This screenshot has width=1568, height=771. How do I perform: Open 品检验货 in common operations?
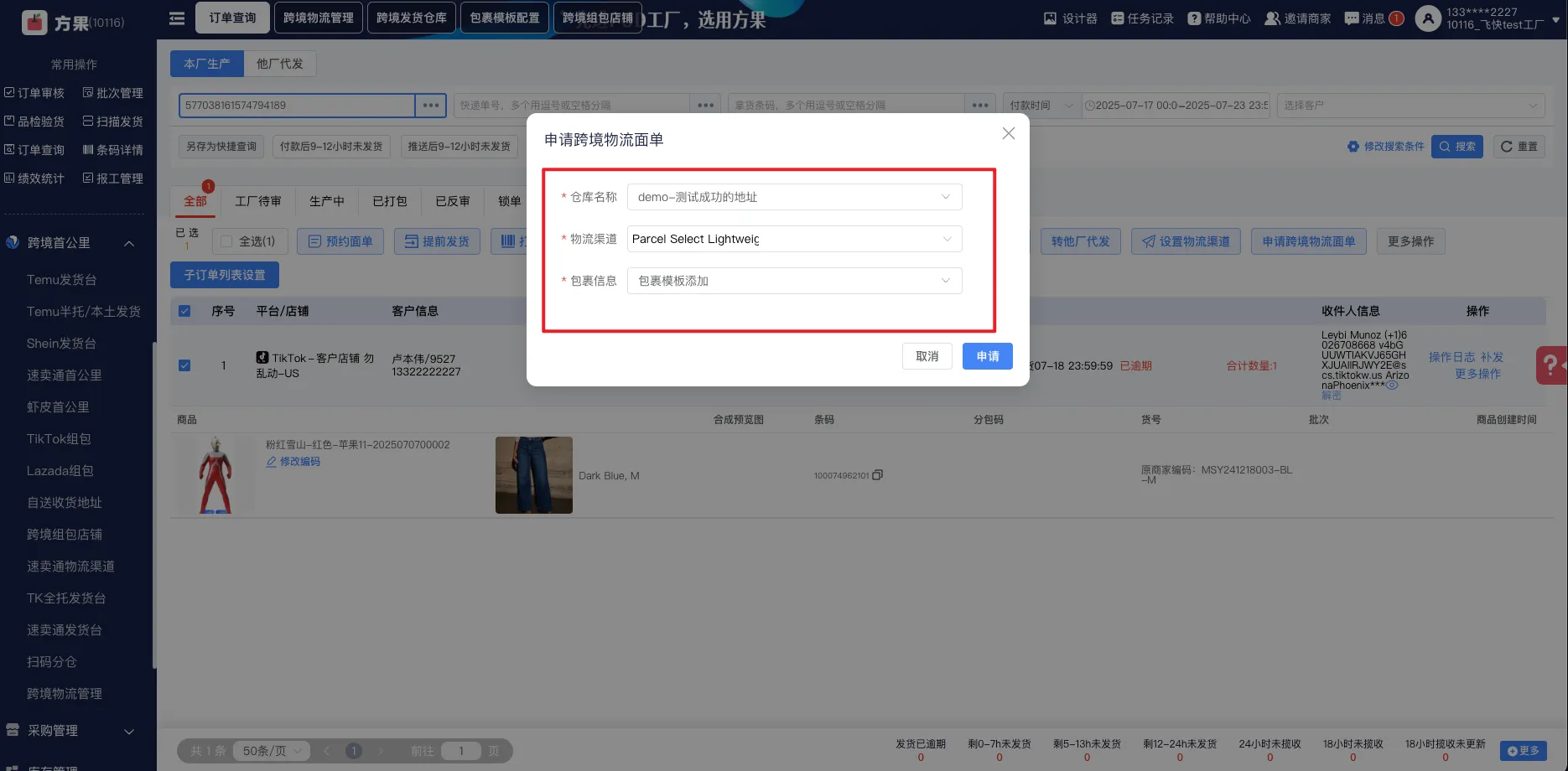[x=34, y=122]
